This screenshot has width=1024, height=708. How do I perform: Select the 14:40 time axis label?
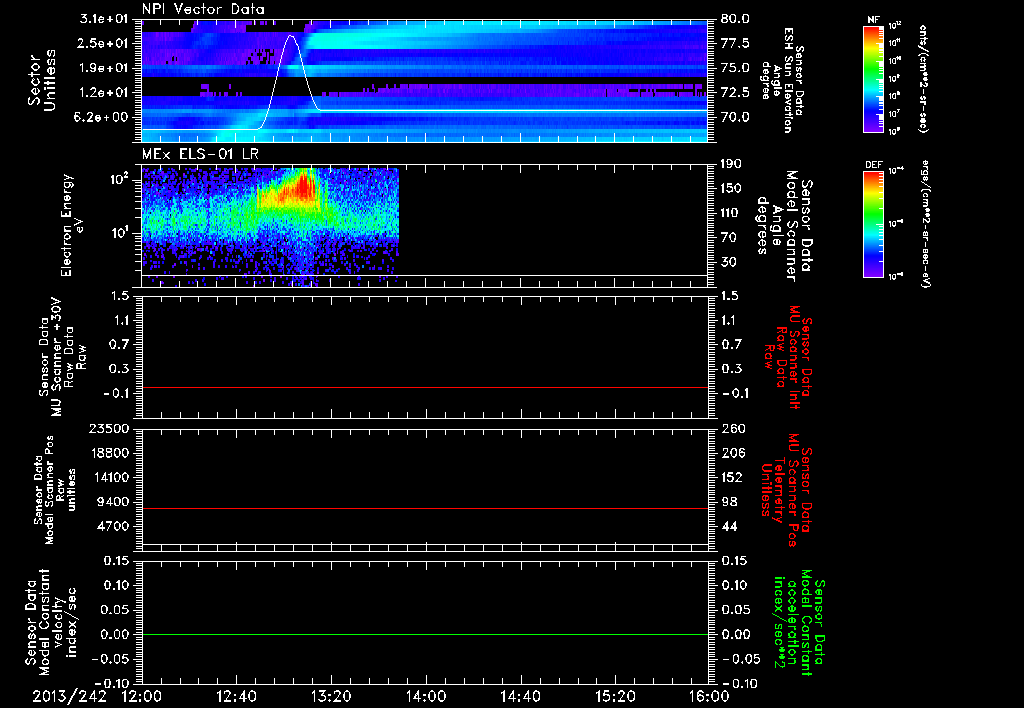pos(520,696)
